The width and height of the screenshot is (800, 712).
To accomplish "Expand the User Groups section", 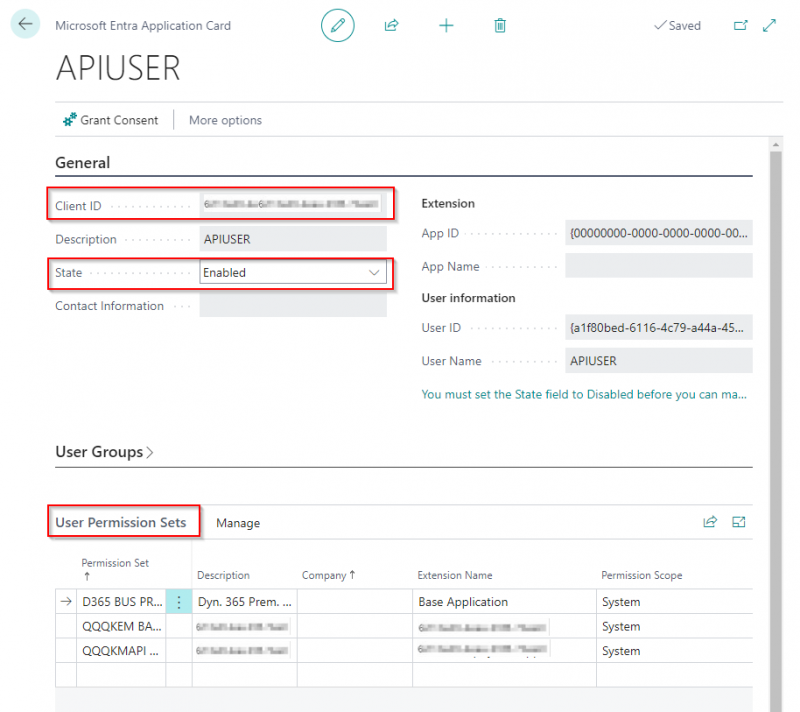I will [105, 452].
